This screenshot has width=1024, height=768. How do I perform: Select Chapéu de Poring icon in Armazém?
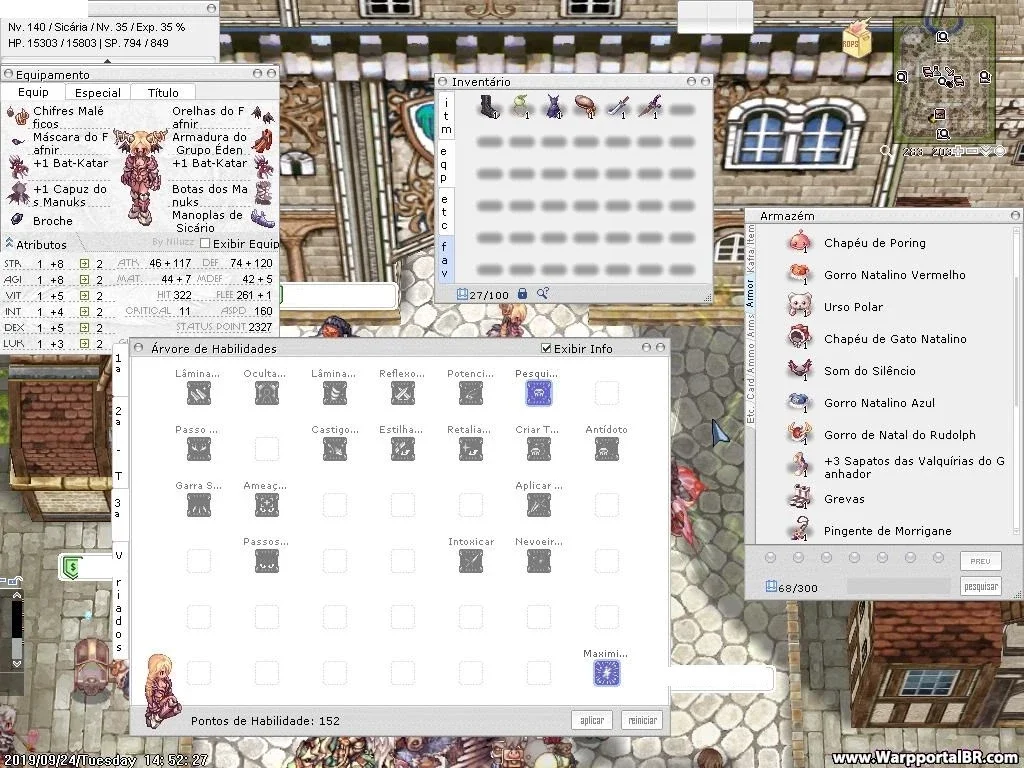pyautogui.click(x=799, y=242)
